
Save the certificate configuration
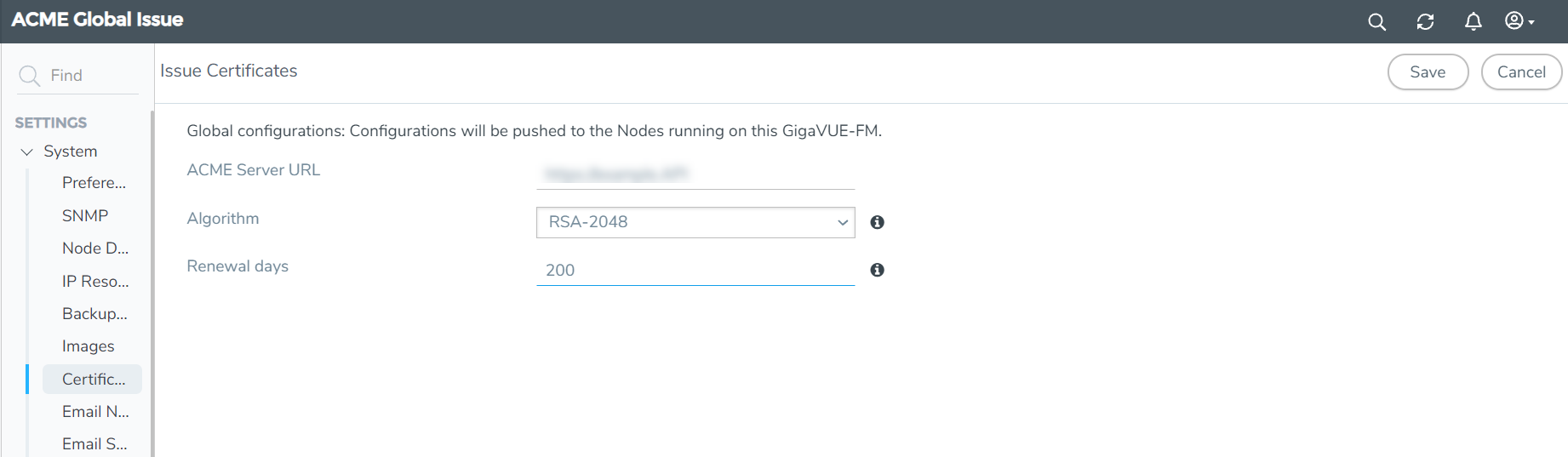1427,72
